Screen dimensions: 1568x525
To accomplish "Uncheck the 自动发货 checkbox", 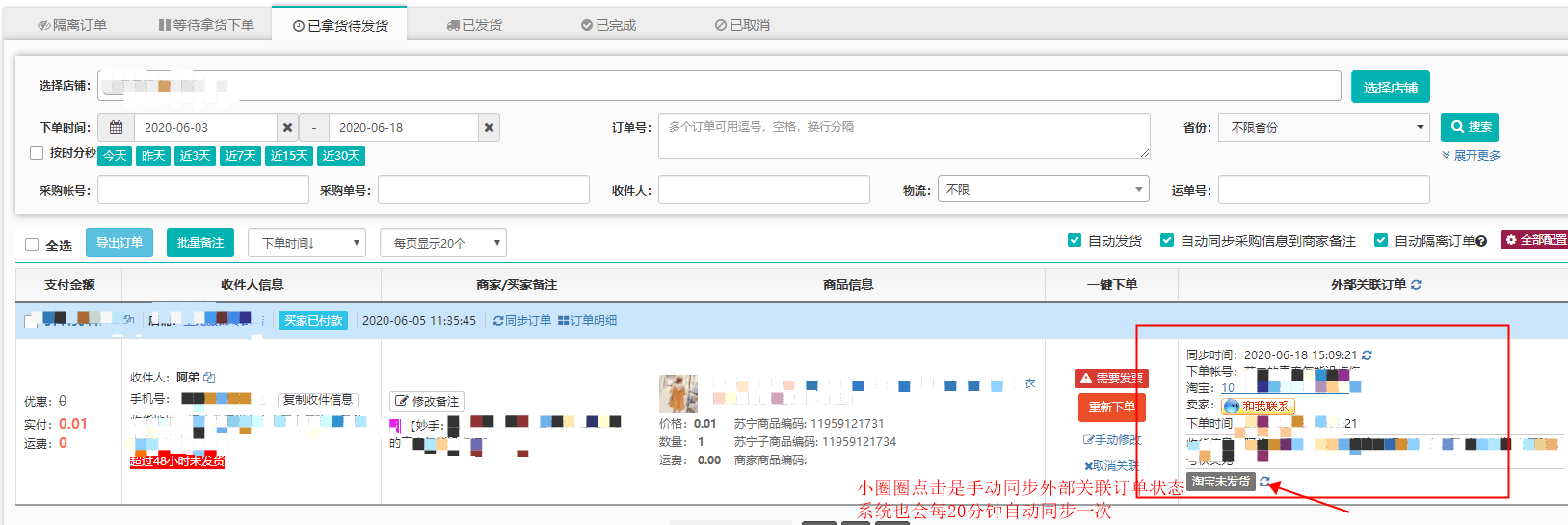I will coord(1075,240).
